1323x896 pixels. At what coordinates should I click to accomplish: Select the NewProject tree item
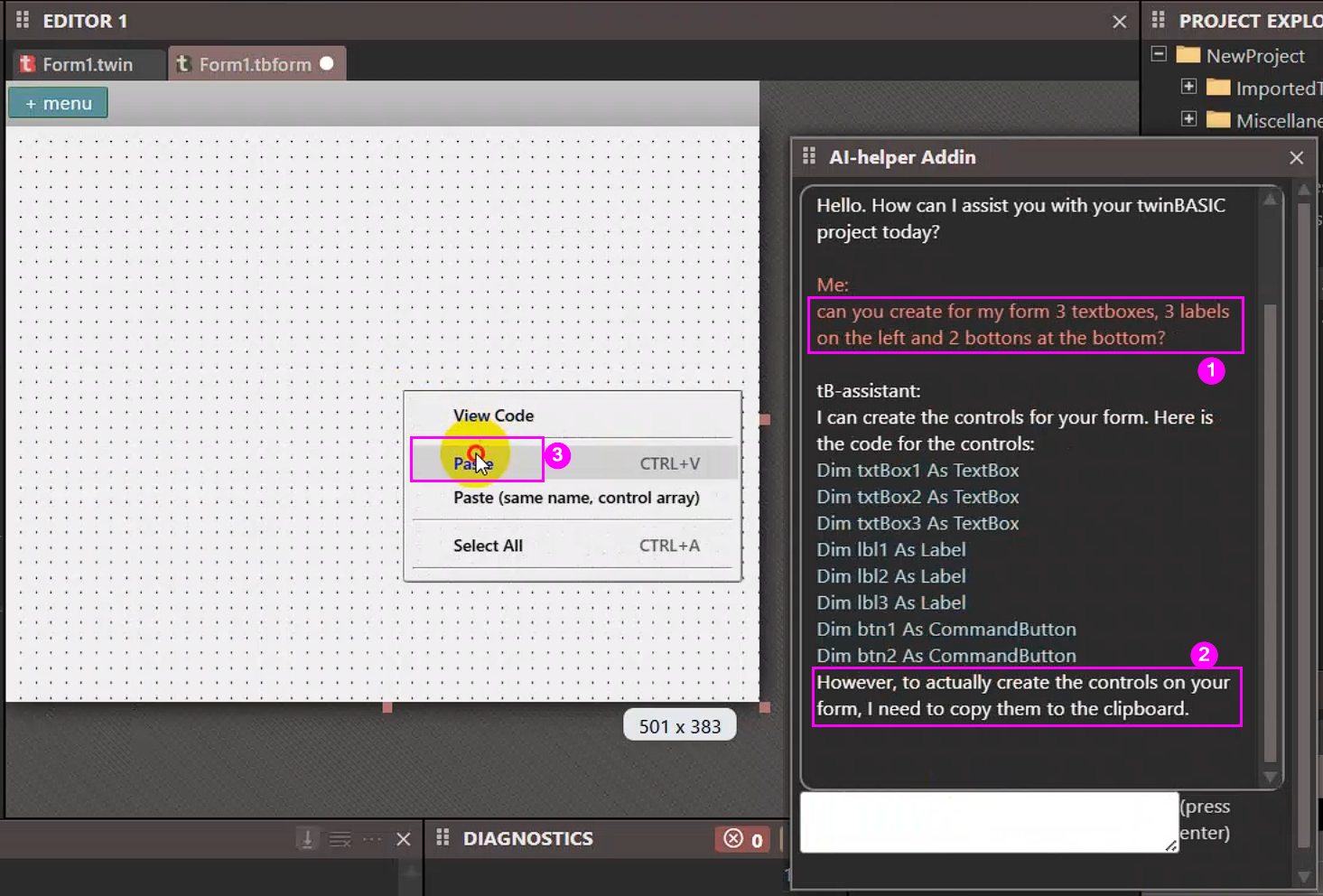click(1255, 55)
